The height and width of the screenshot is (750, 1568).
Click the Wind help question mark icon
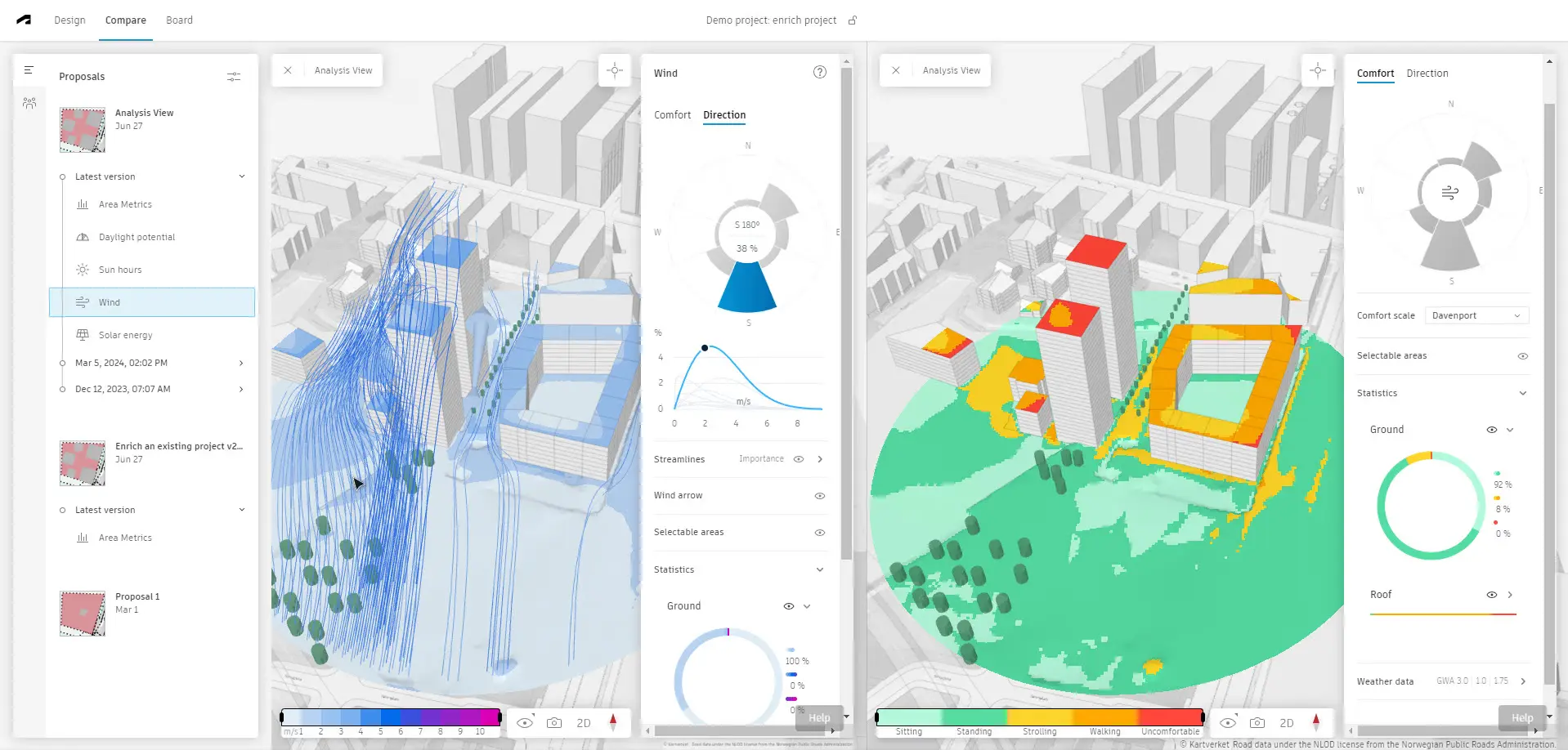pyautogui.click(x=819, y=73)
